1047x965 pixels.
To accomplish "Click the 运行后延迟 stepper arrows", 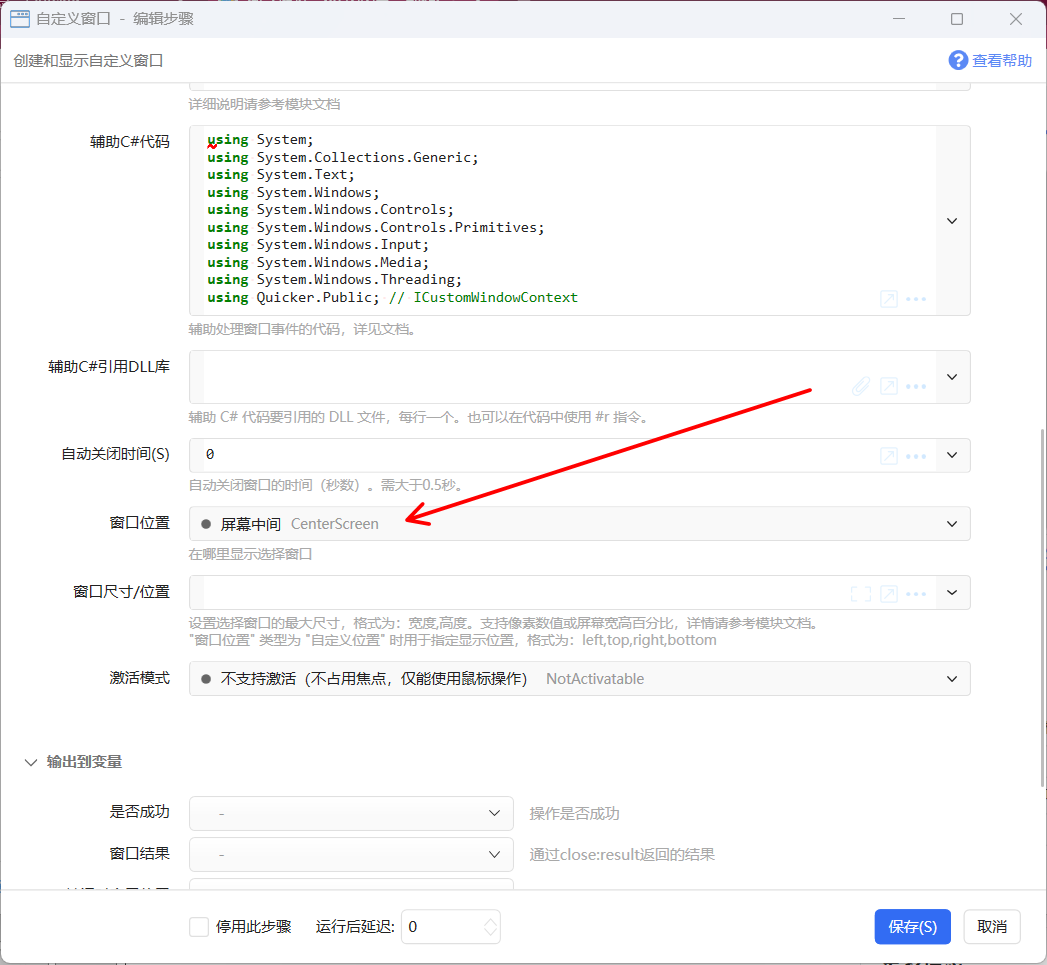I will 490,926.
